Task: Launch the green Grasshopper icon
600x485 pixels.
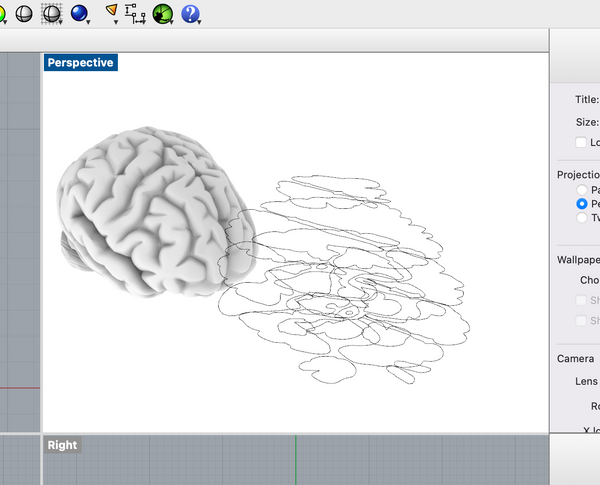Action: 162,13
